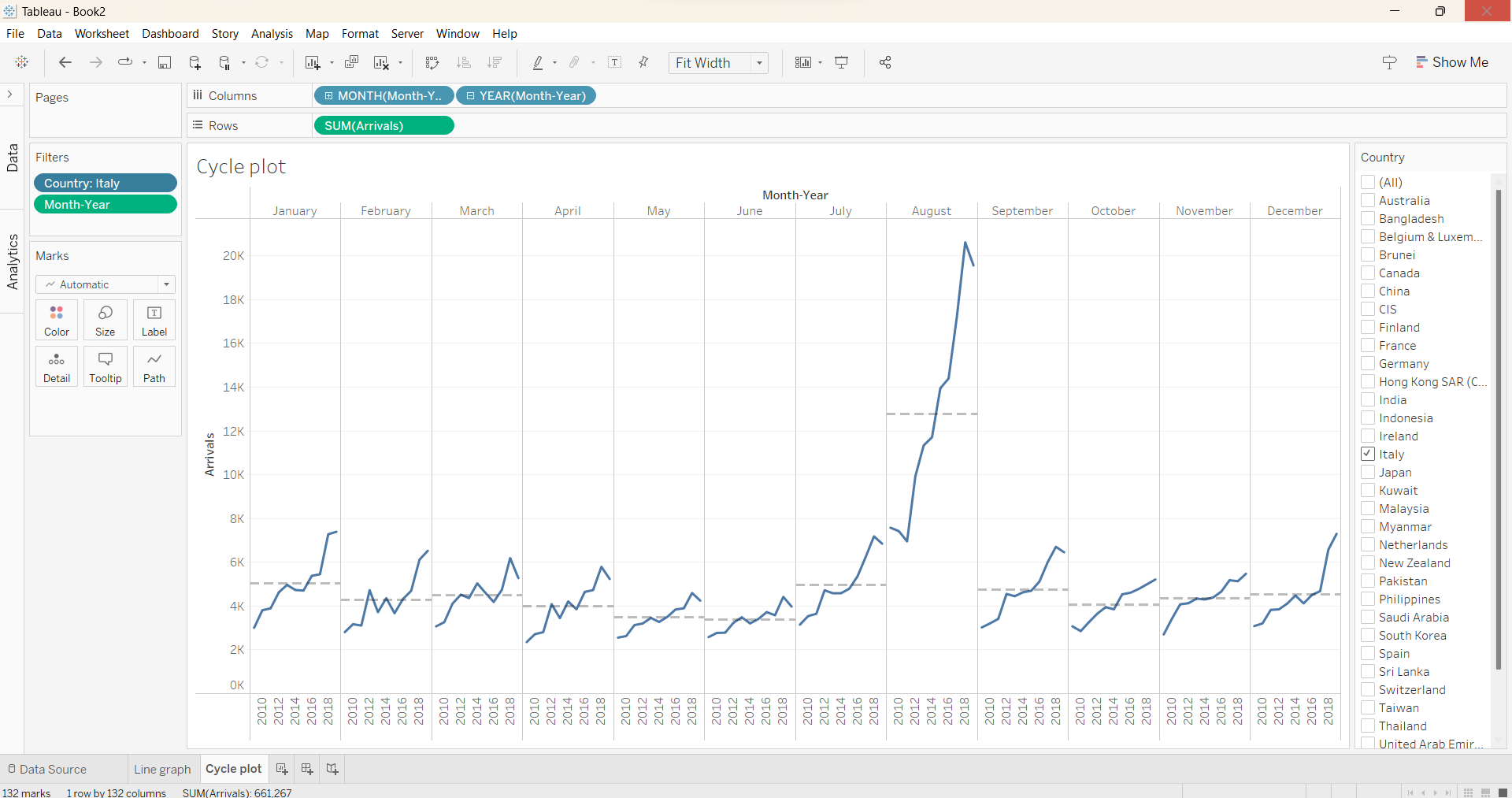Viewport: 1512px width, 798px height.
Task: Open the Fit Width dropdown
Action: pos(718,63)
